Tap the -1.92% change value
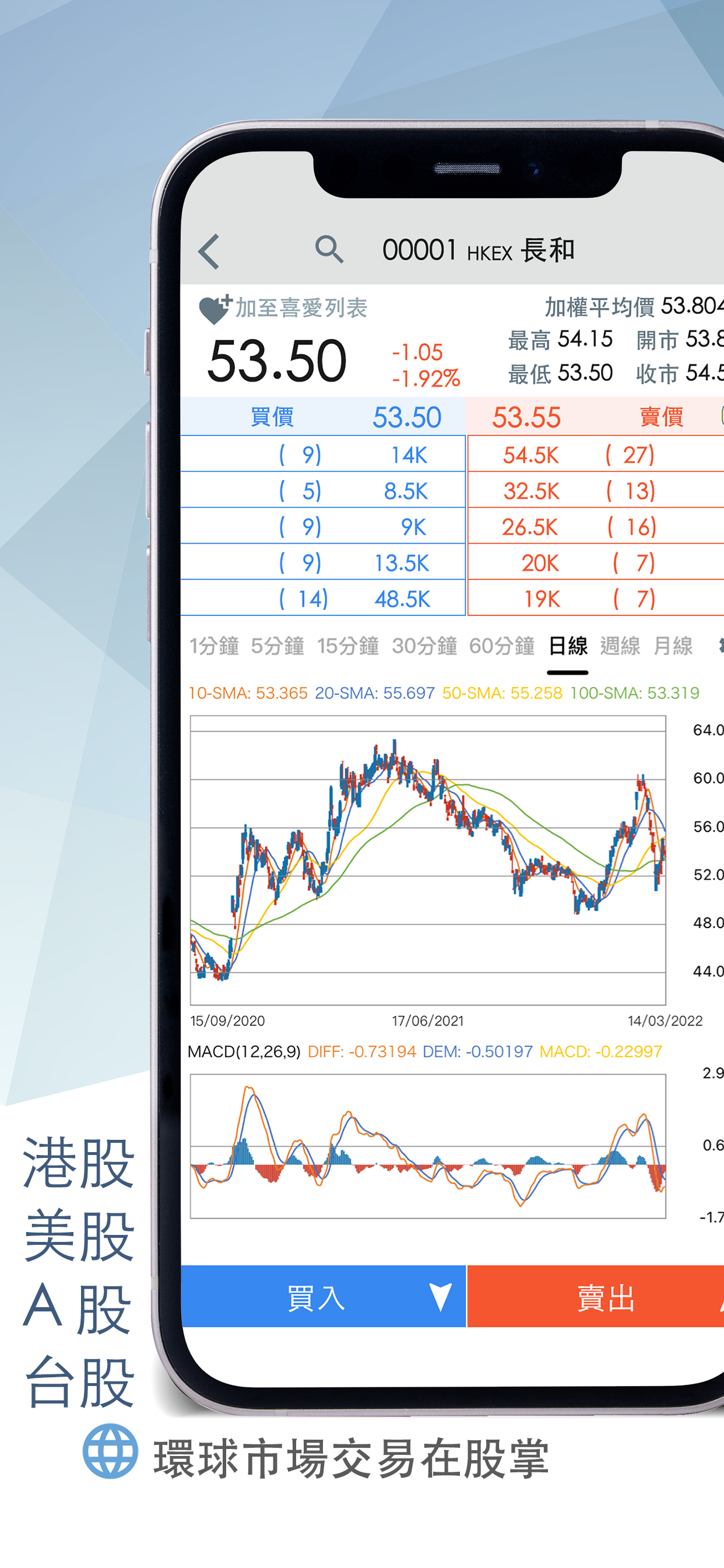Image resolution: width=724 pixels, height=1568 pixels. [426, 379]
